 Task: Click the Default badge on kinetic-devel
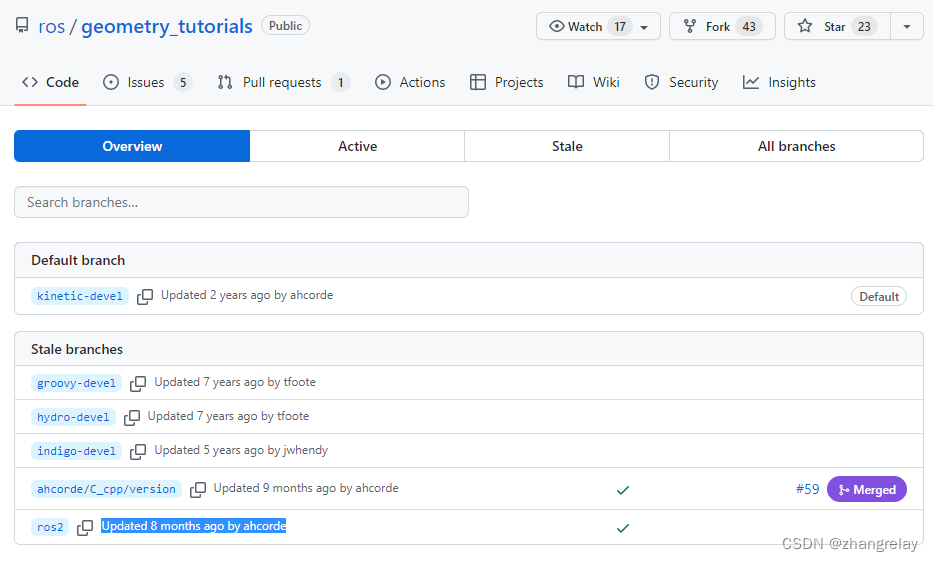pos(879,296)
